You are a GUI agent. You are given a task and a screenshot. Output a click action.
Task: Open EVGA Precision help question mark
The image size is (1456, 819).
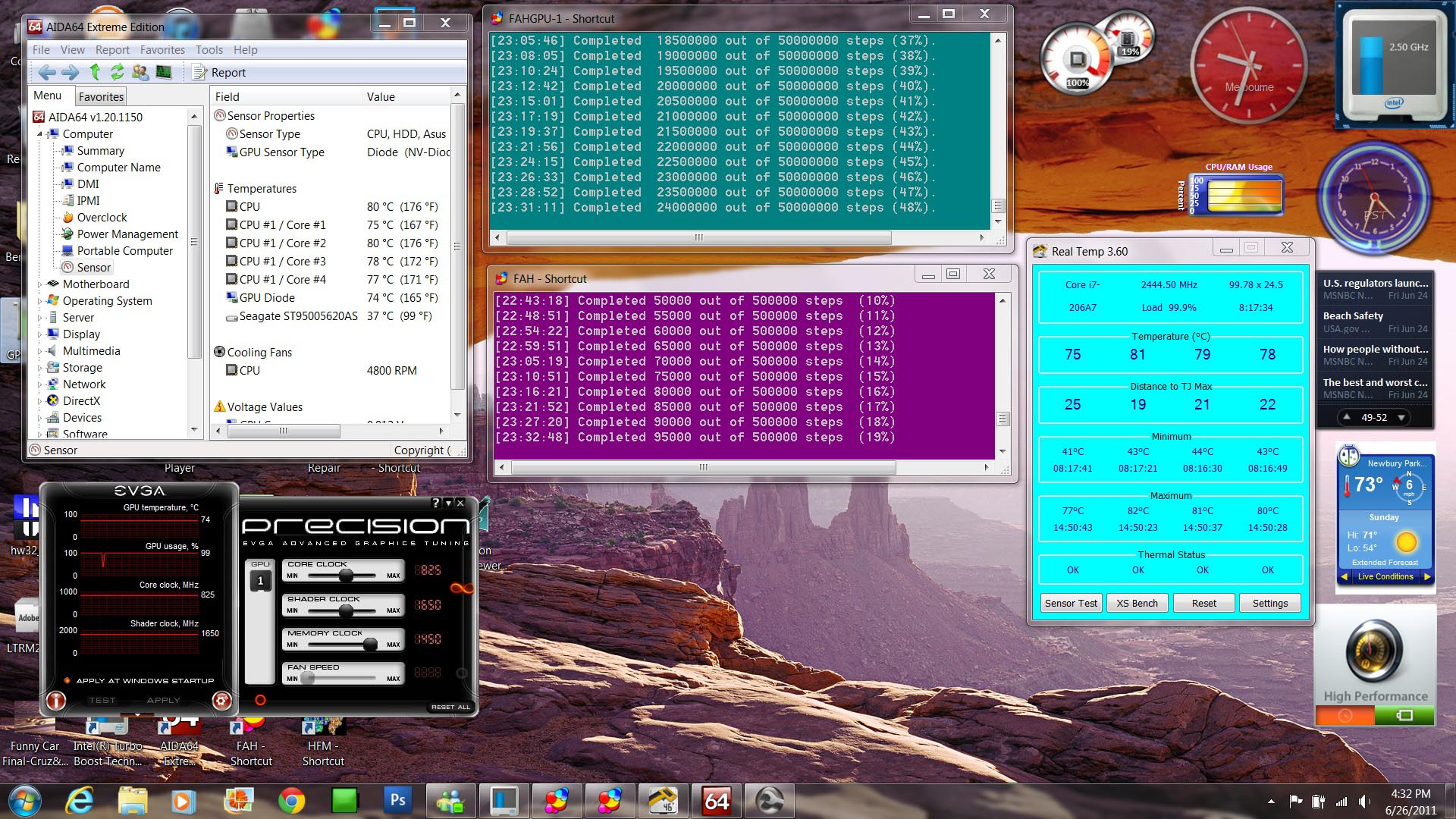(435, 503)
